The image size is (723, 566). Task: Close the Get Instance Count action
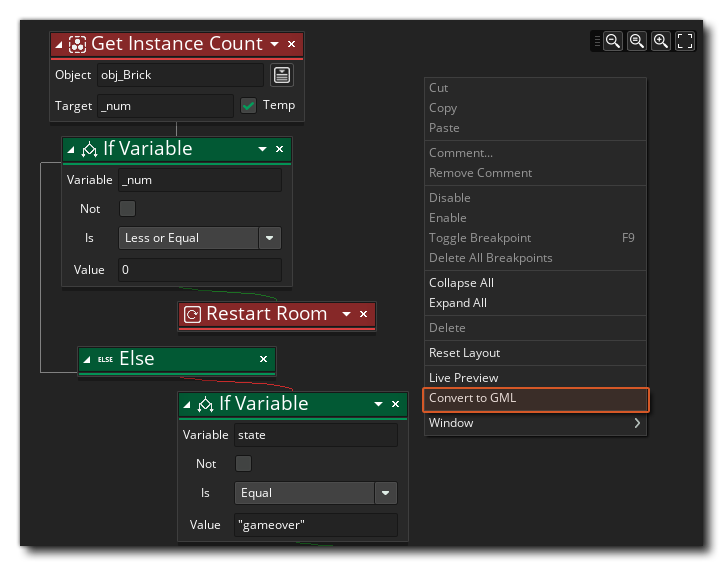[x=292, y=44]
